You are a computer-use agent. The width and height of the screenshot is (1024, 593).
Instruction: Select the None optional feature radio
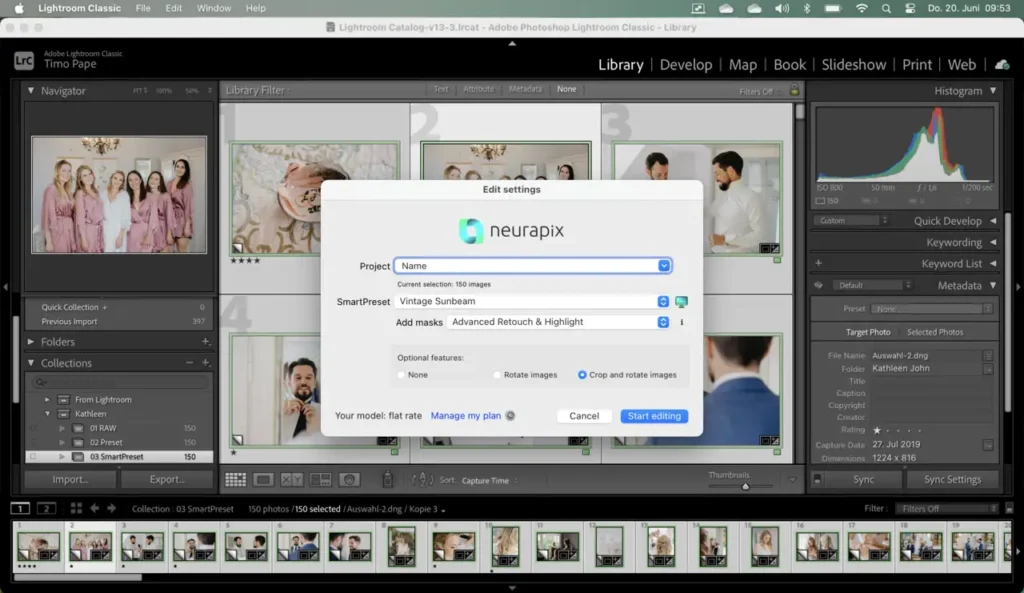[401, 375]
